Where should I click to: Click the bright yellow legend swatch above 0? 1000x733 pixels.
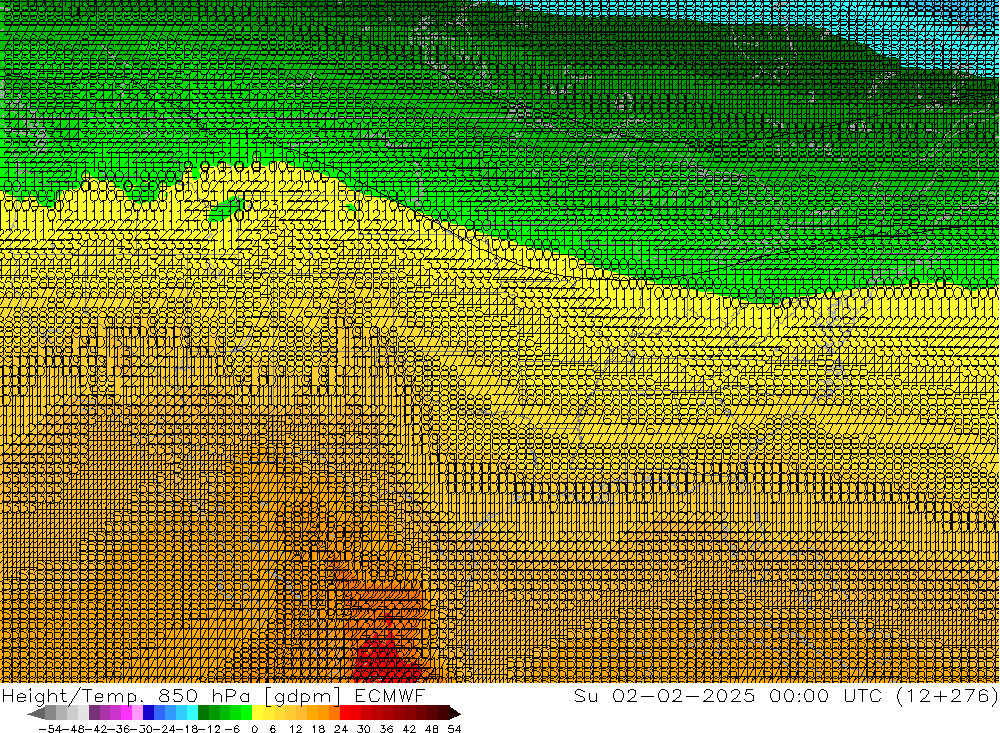(257, 713)
